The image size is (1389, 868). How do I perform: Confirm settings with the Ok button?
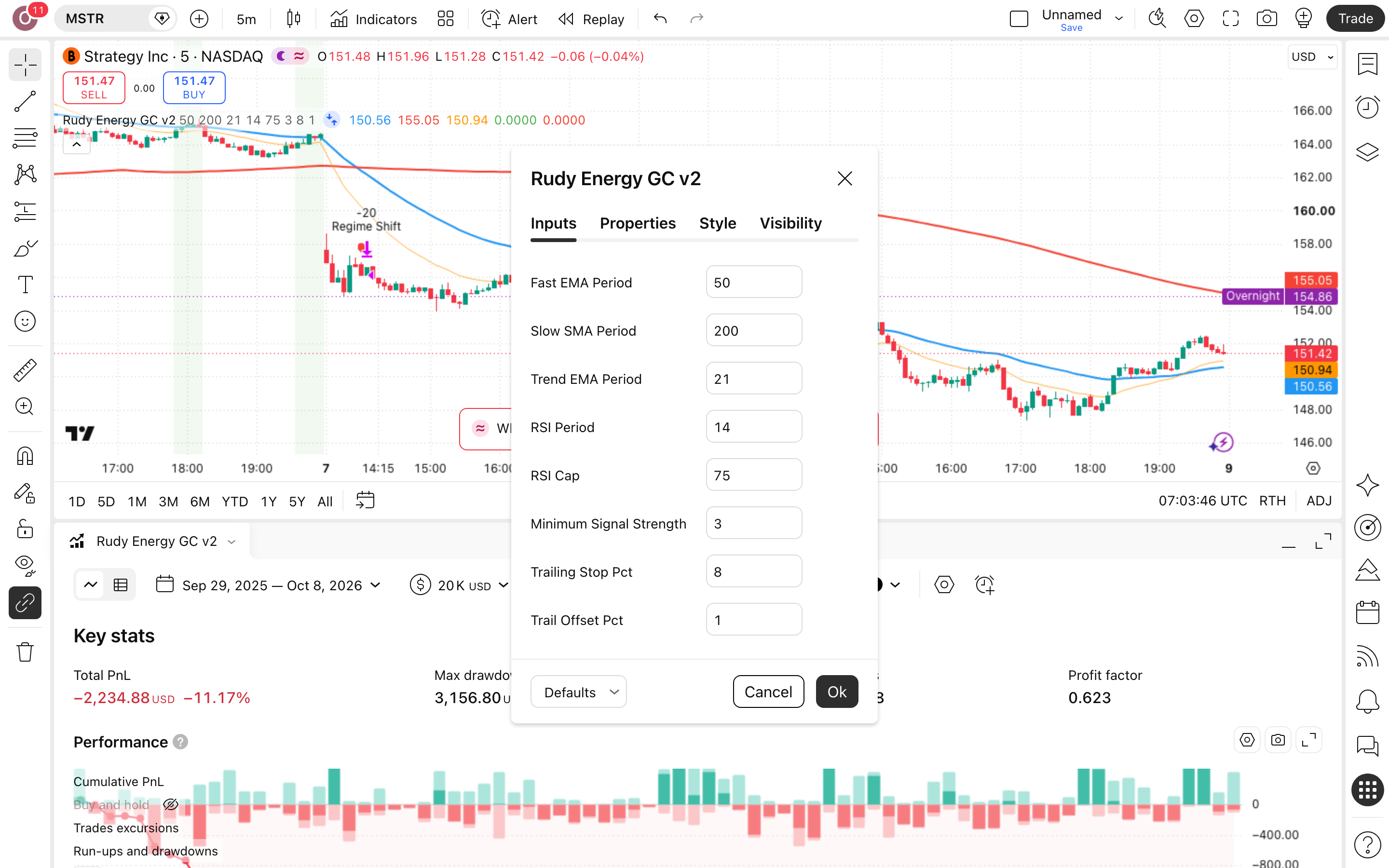tap(837, 692)
